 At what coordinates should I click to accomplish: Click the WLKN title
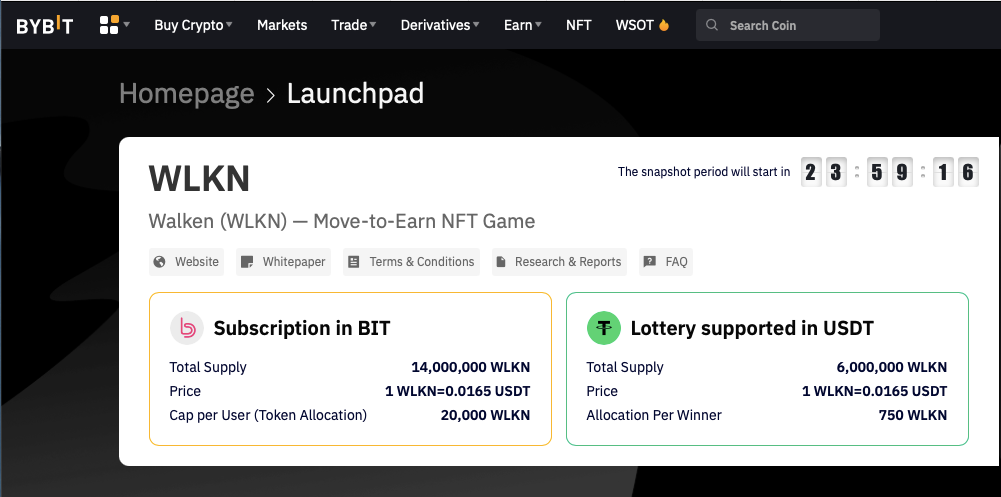coord(199,179)
